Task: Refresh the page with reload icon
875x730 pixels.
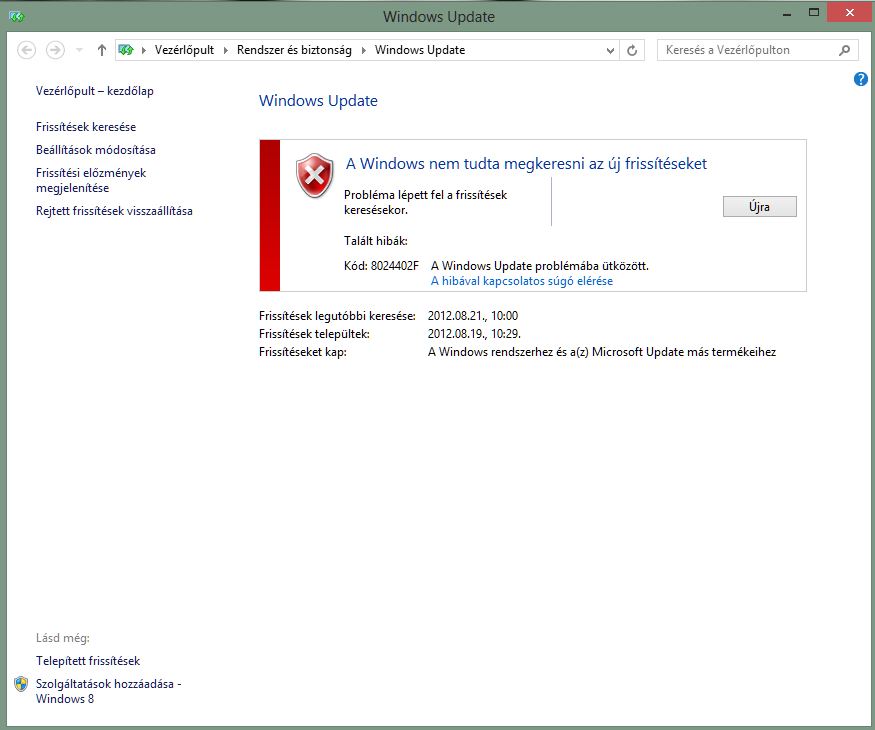Action: pos(632,50)
